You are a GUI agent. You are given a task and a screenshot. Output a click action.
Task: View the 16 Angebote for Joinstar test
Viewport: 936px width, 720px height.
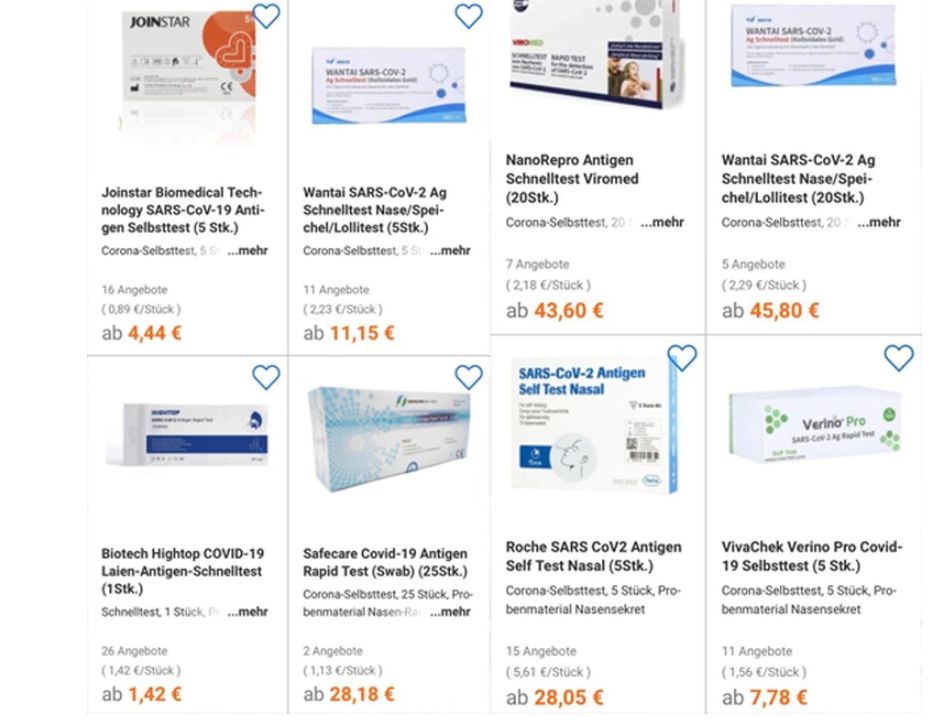(134, 290)
